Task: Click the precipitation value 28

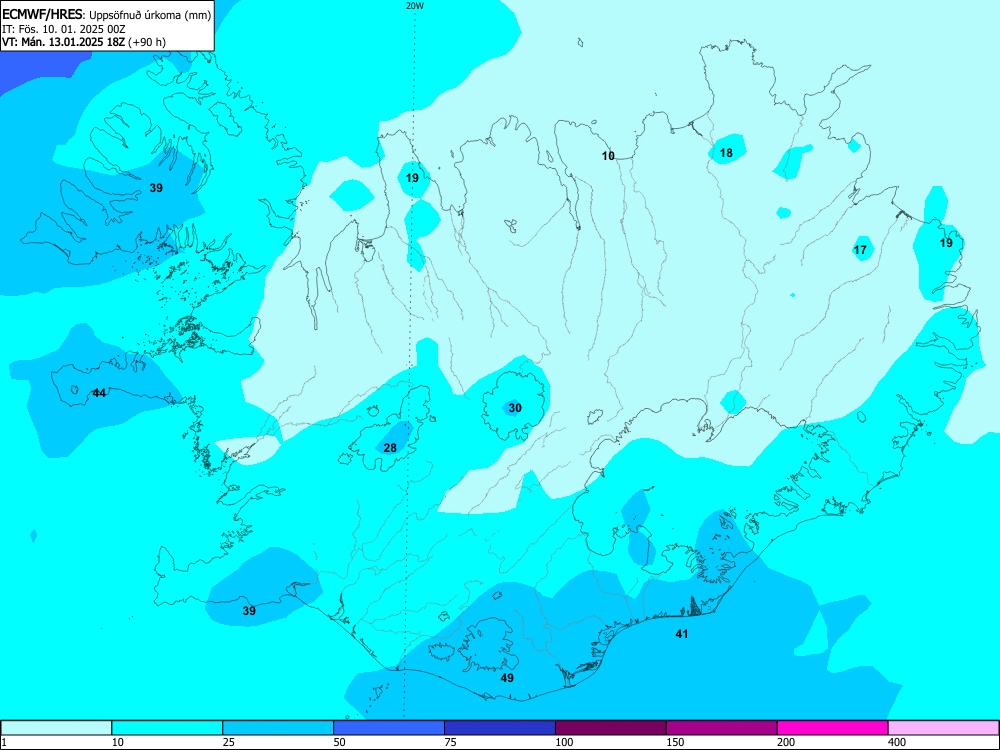Action: tap(390, 448)
